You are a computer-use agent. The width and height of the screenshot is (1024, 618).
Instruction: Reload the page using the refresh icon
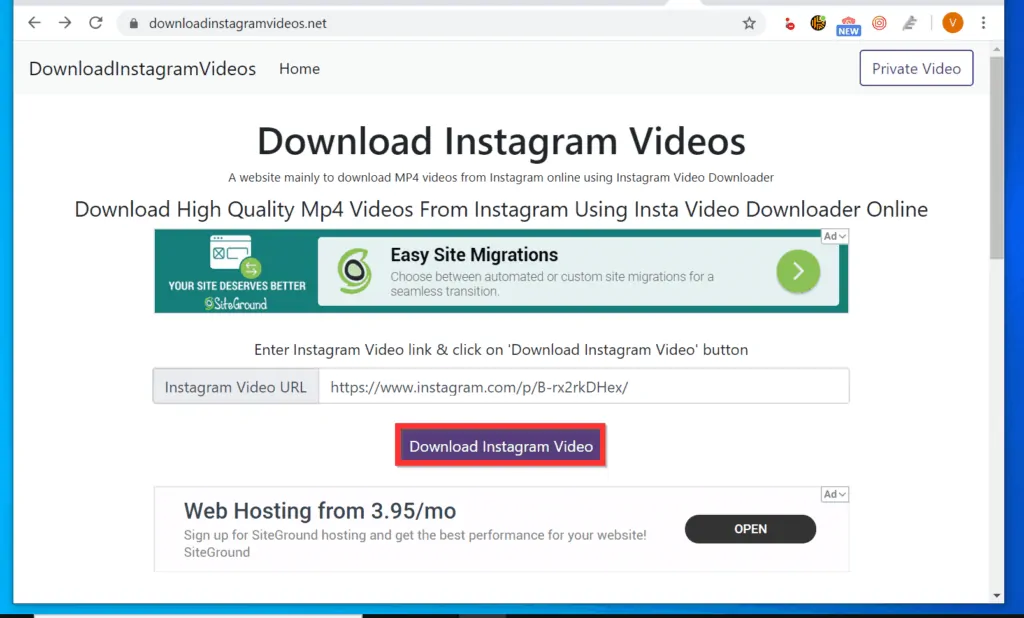click(x=95, y=22)
